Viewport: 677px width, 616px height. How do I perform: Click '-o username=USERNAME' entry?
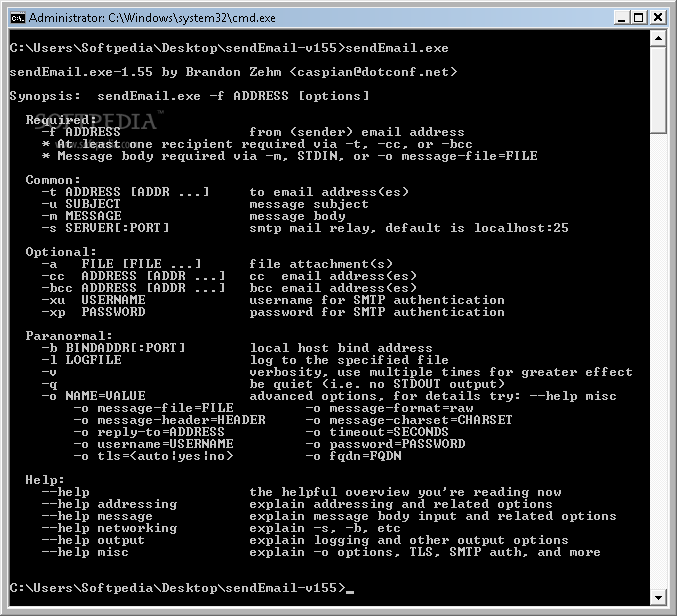[153, 444]
